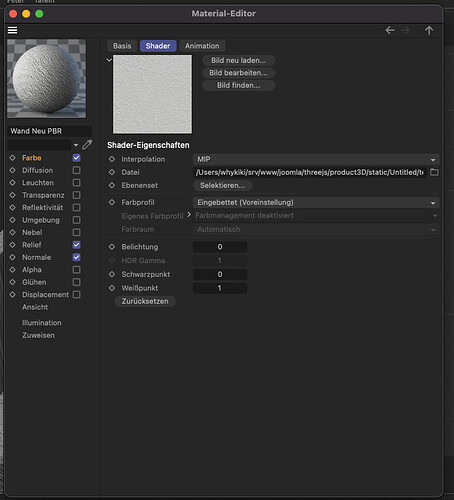Jump up with the upward arrow icon

coord(429,30)
